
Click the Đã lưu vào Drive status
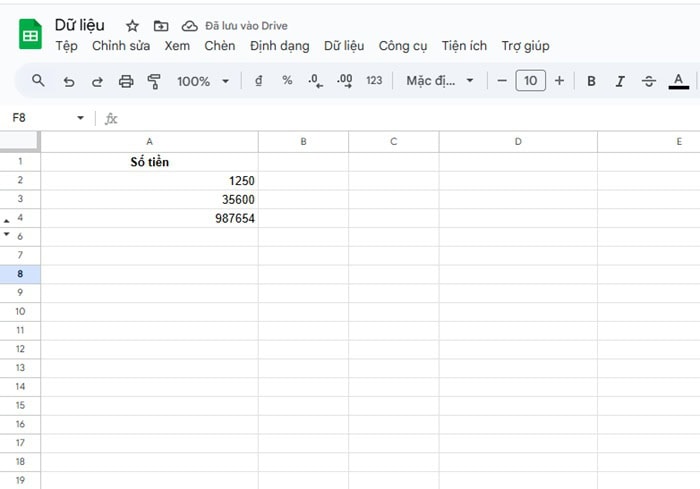pyautogui.click(x=246, y=26)
